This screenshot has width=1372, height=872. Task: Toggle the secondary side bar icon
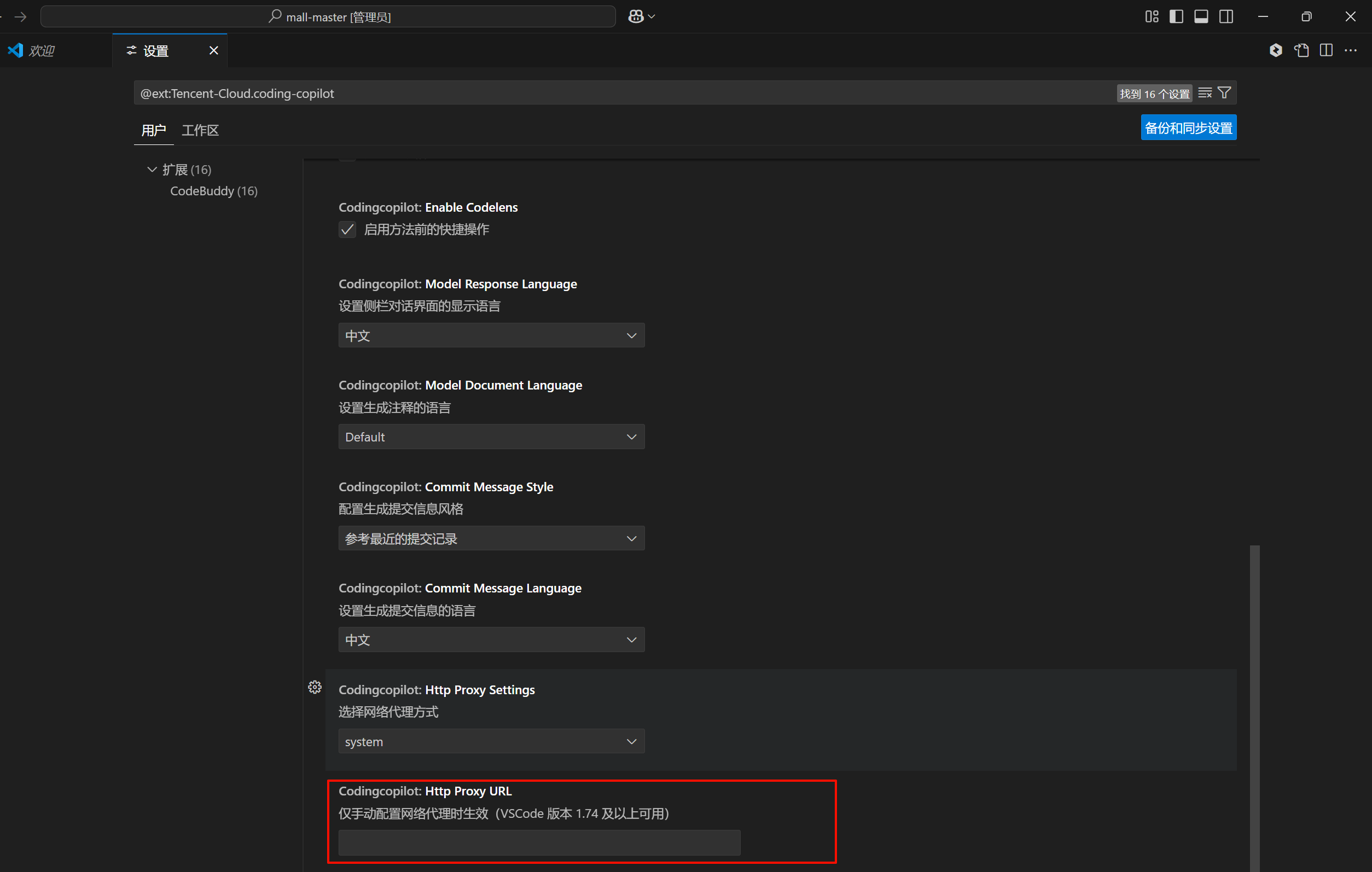click(1226, 16)
